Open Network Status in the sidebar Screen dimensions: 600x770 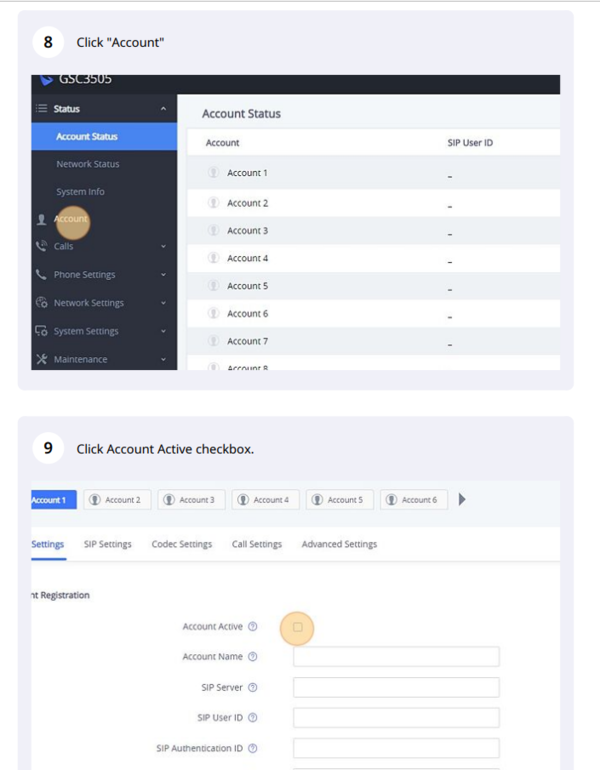(x=88, y=164)
